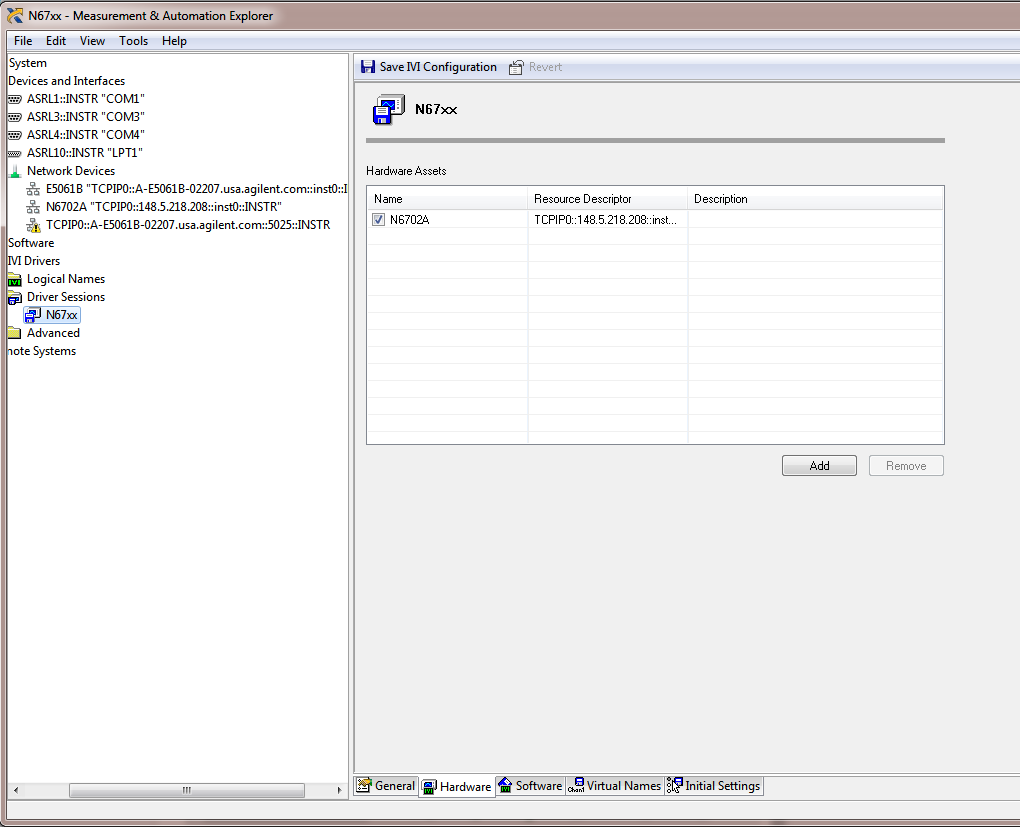The width and height of the screenshot is (1020, 827).
Task: Click the warning icon beside TCPIP0 5025 entry
Action: tap(33, 225)
